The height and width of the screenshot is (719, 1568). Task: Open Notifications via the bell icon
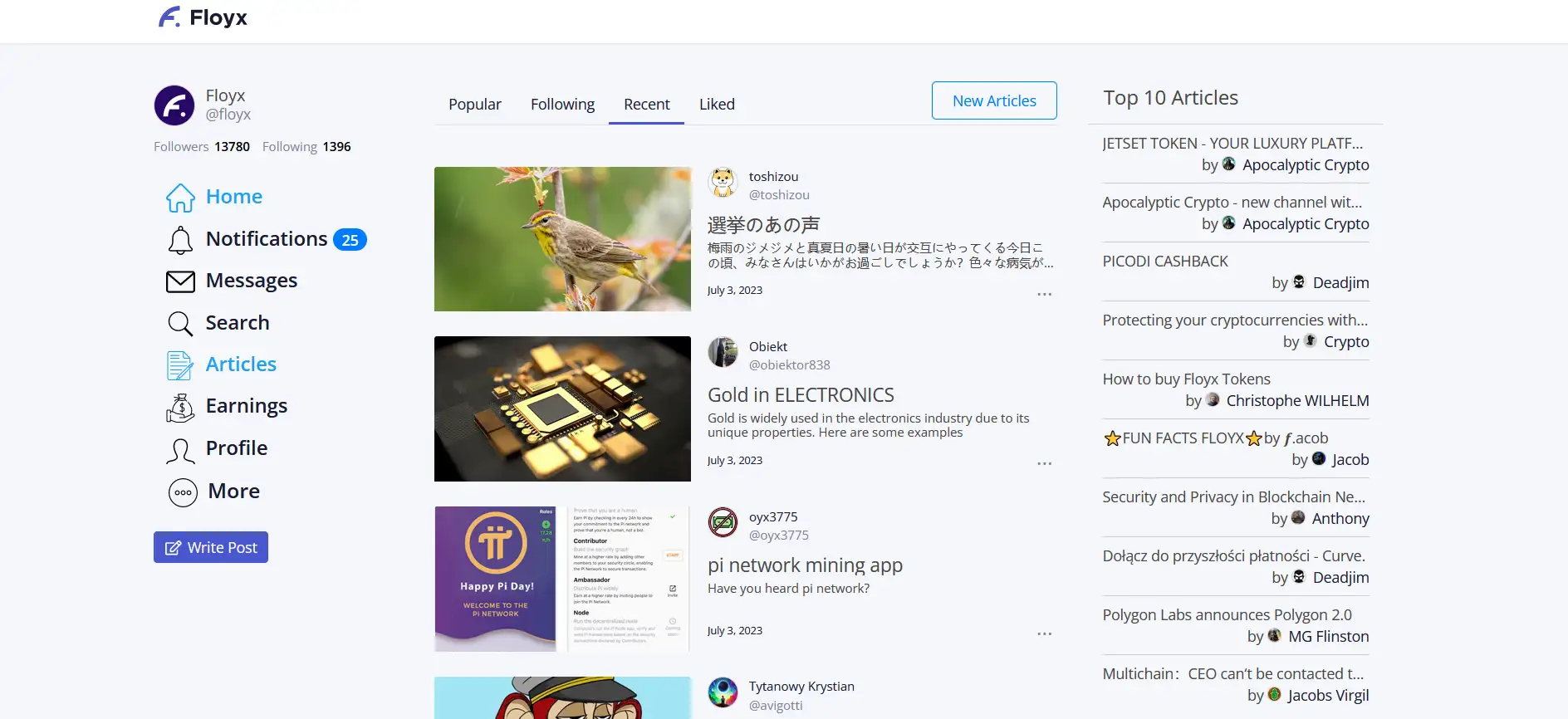[180, 240]
